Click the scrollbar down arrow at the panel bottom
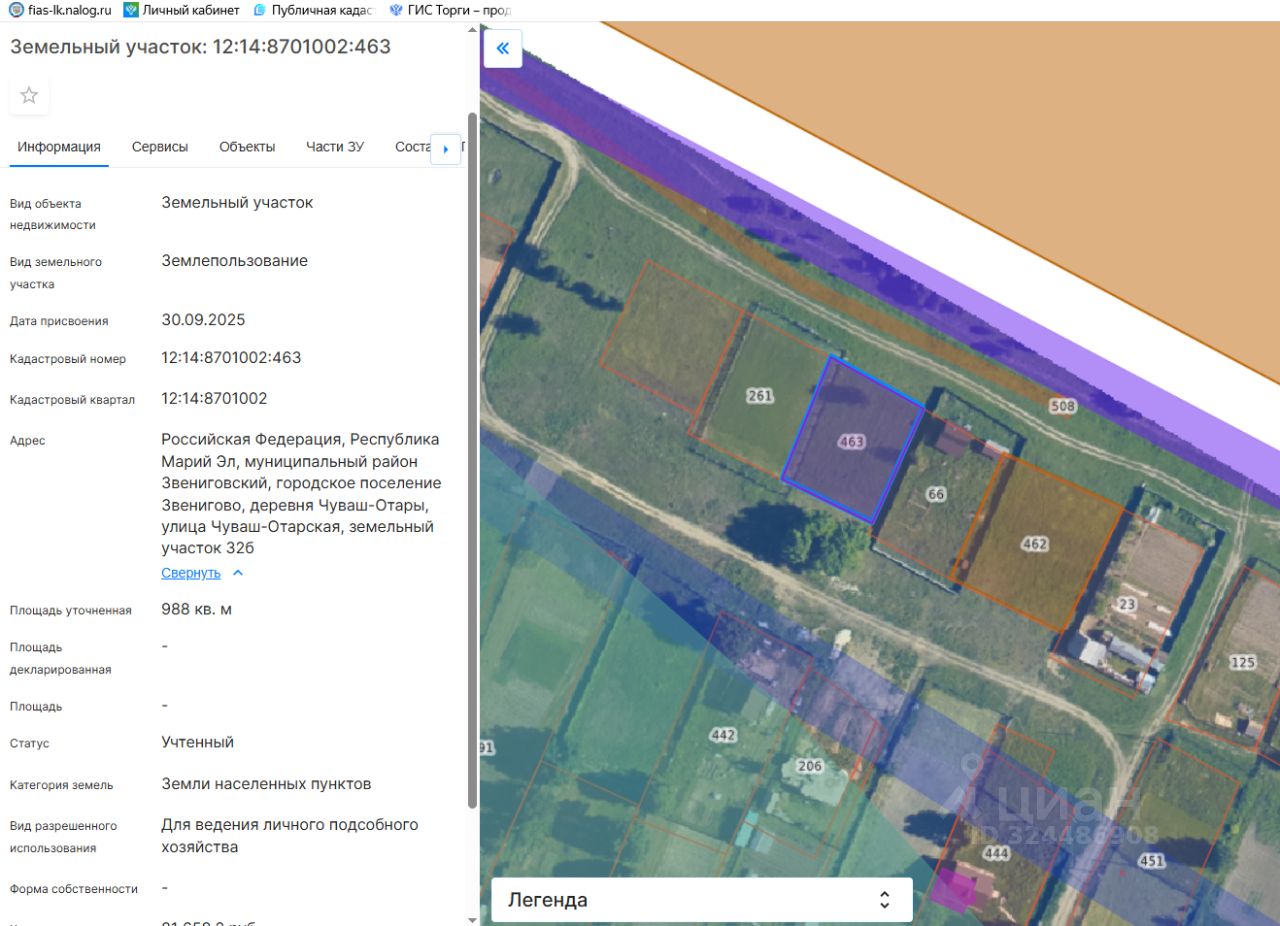The height and width of the screenshot is (926, 1280). tap(473, 919)
